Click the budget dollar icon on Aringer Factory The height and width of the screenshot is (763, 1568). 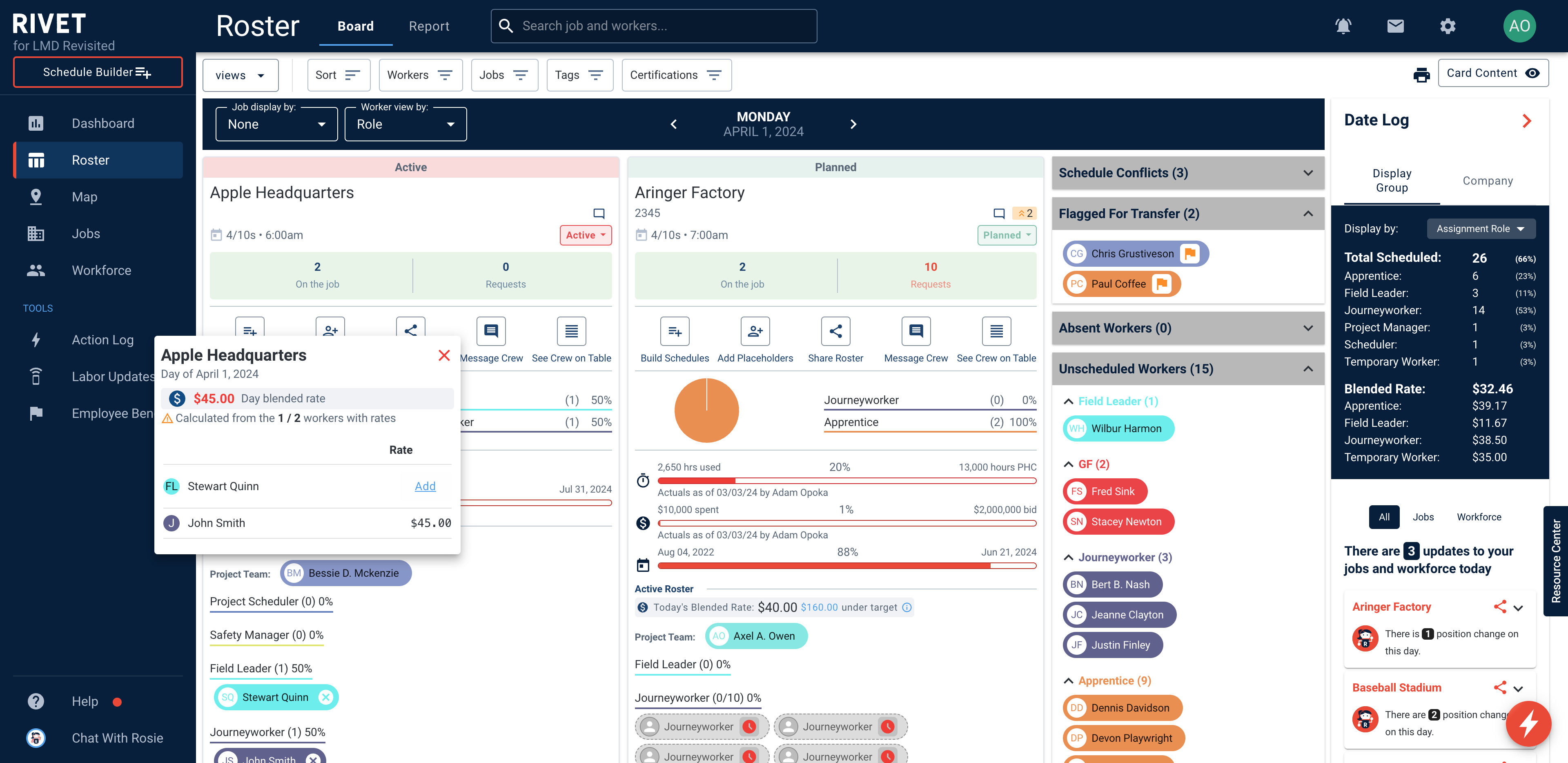(x=643, y=523)
